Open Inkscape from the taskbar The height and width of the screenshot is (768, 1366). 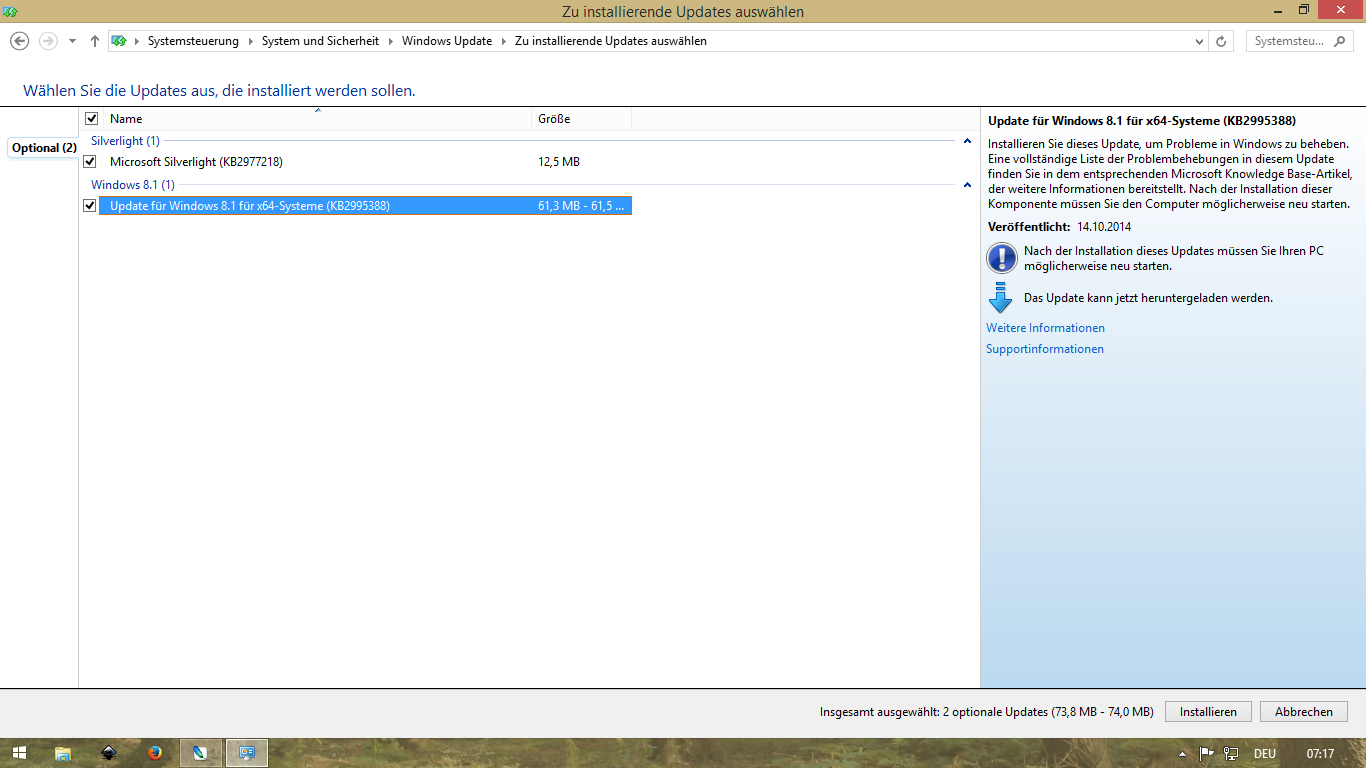[109, 753]
